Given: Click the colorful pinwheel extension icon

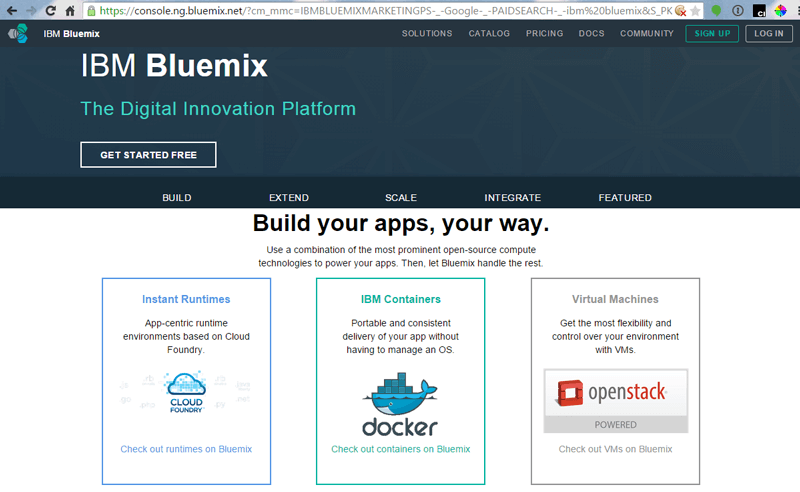Looking at the screenshot, I should (x=780, y=10).
